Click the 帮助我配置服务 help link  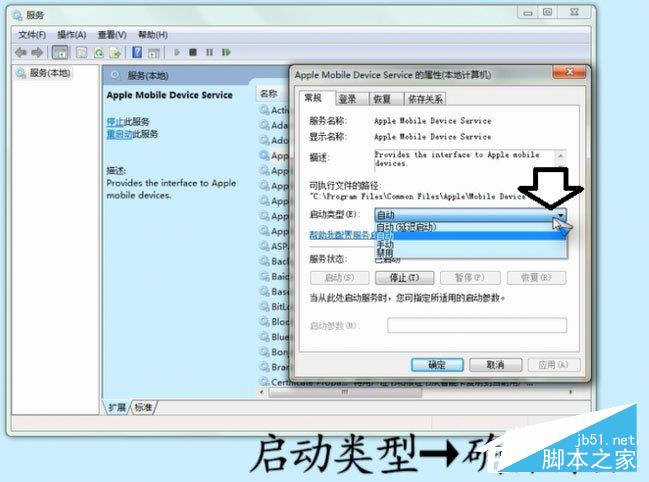(341, 235)
